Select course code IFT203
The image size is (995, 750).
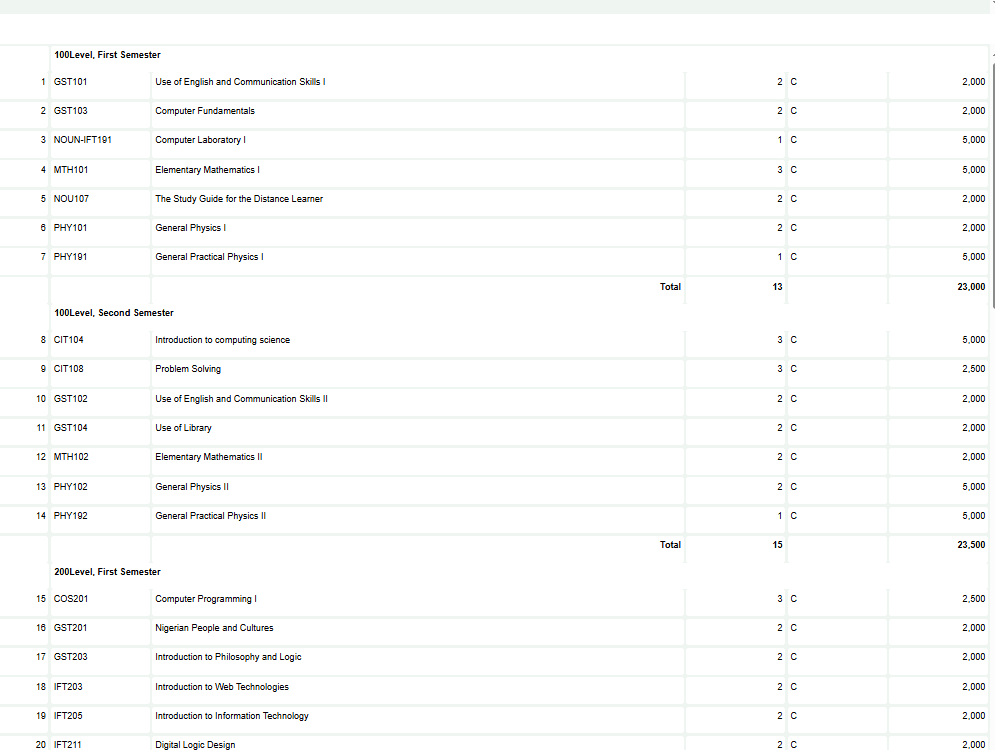[x=68, y=687]
